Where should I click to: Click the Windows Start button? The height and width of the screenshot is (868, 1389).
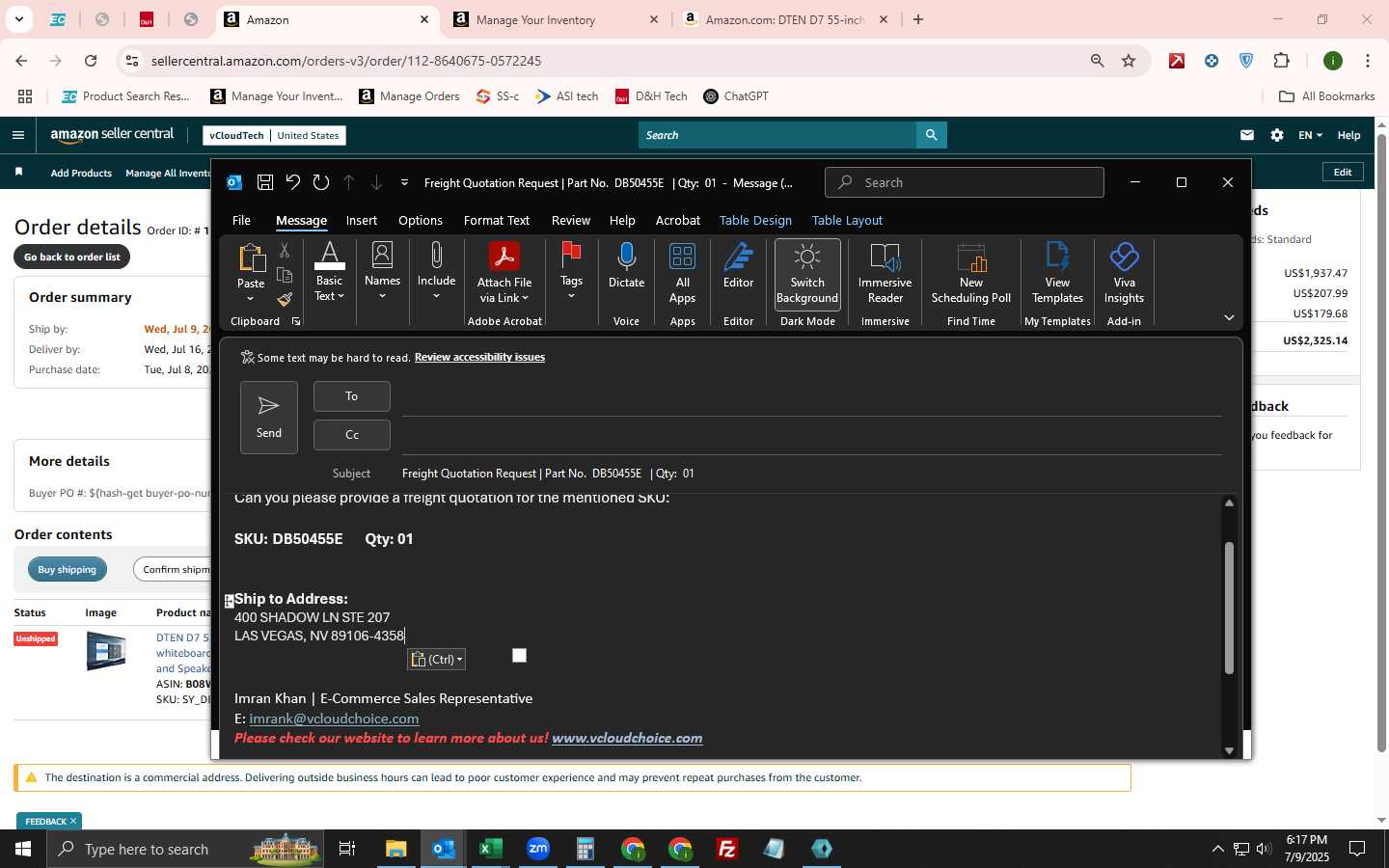point(23,849)
